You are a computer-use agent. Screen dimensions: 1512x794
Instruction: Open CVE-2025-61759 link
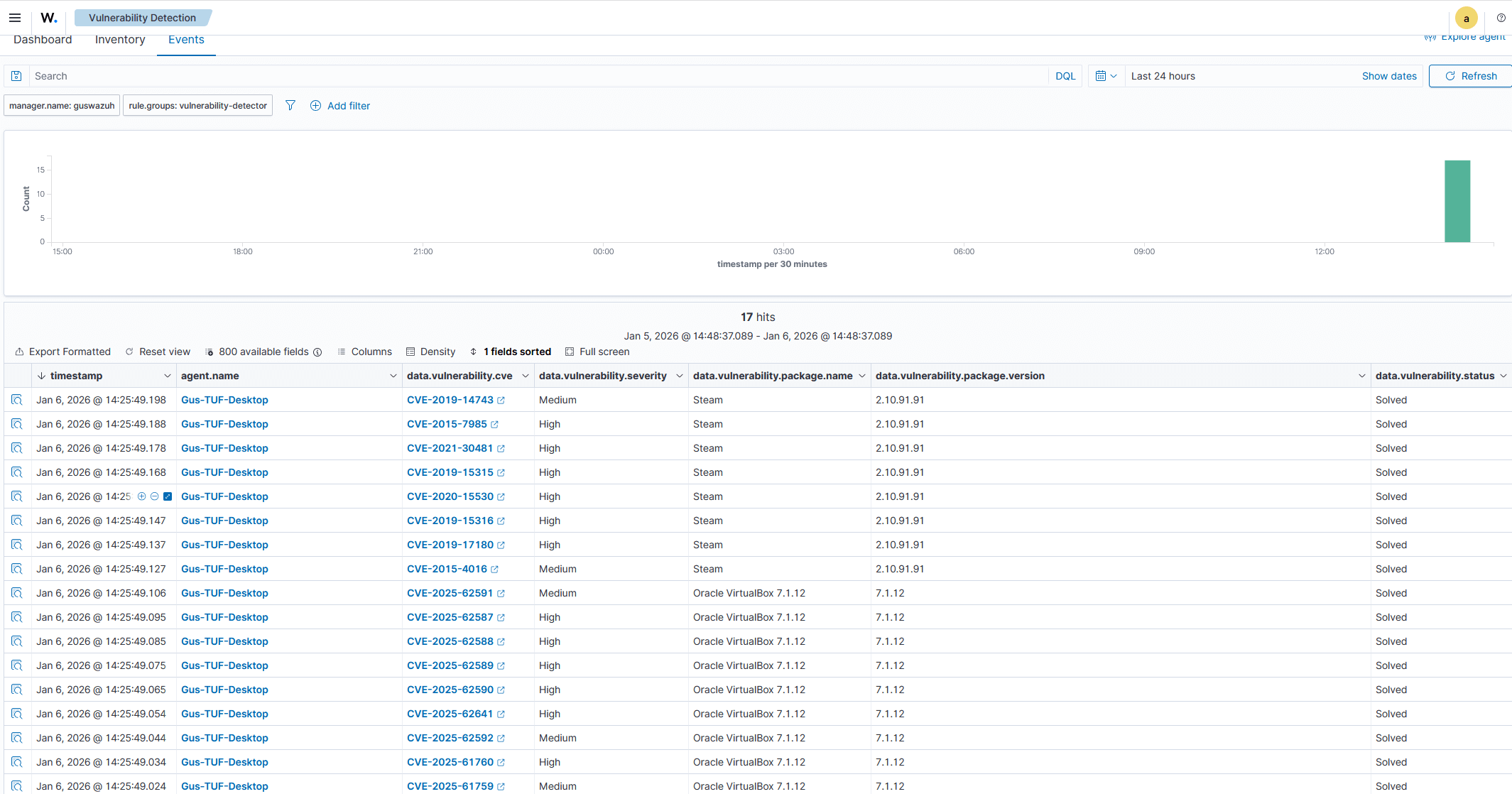[450, 786]
